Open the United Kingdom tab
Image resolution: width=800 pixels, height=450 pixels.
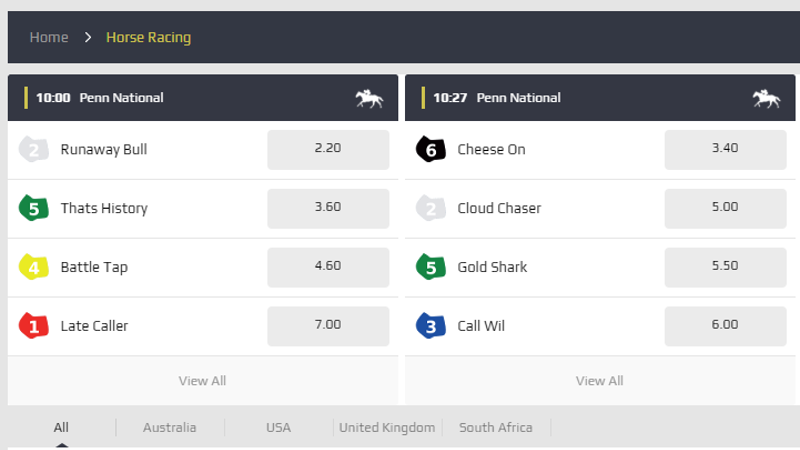tap(387, 428)
